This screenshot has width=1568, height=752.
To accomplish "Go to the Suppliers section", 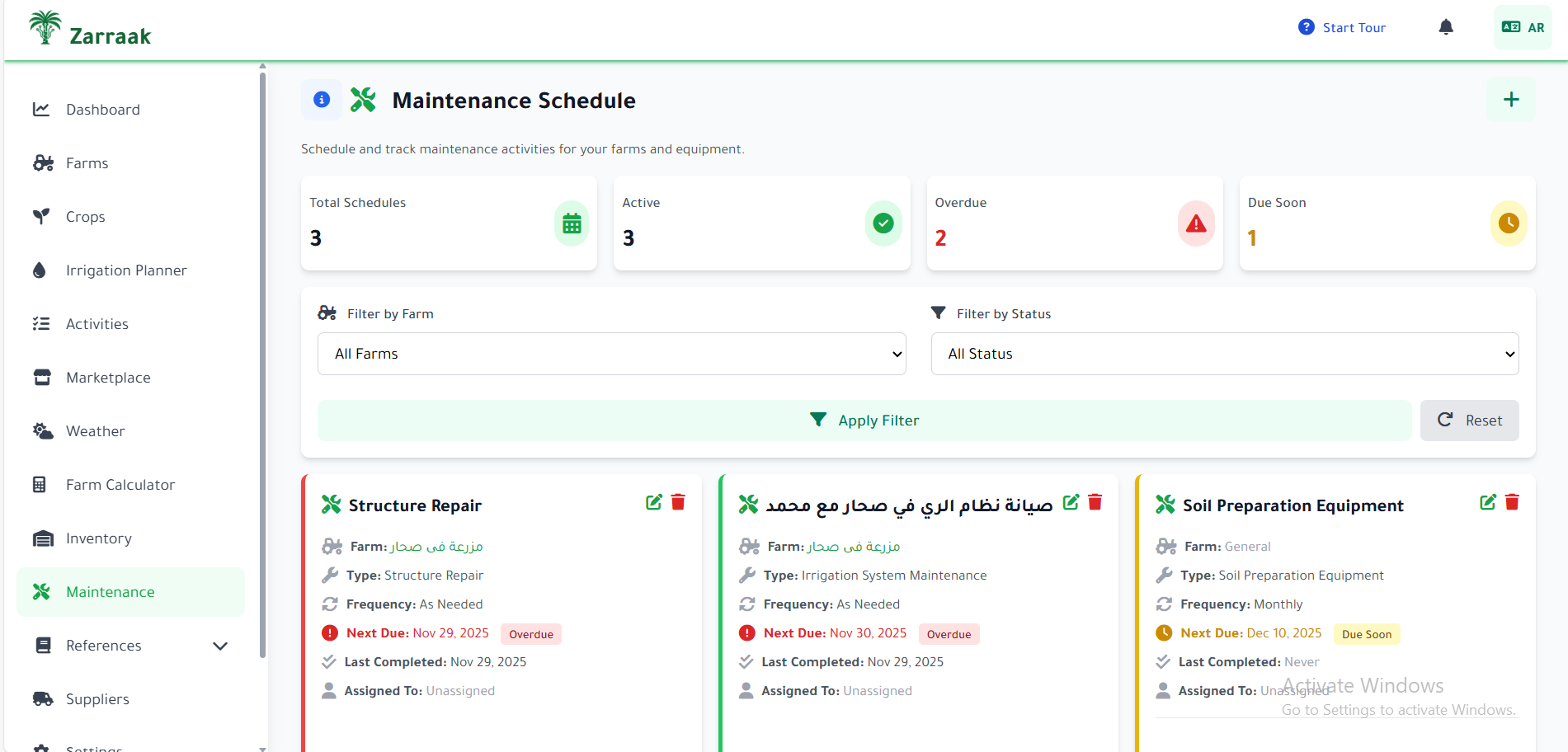I will [x=97, y=698].
